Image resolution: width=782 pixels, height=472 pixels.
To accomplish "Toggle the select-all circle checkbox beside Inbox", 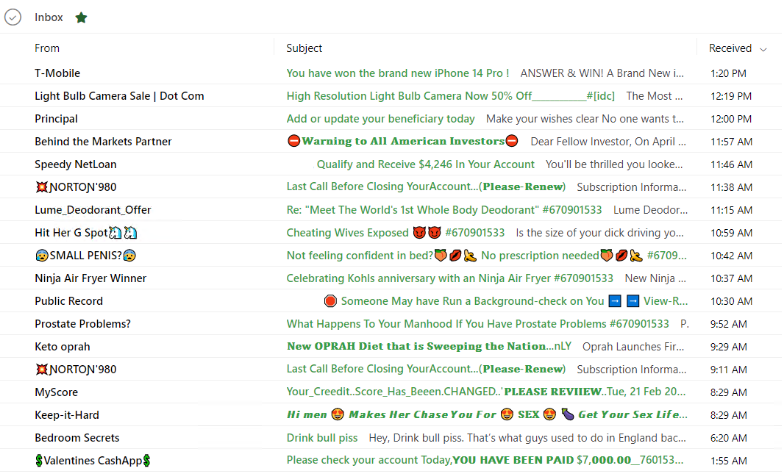I will (x=12, y=17).
